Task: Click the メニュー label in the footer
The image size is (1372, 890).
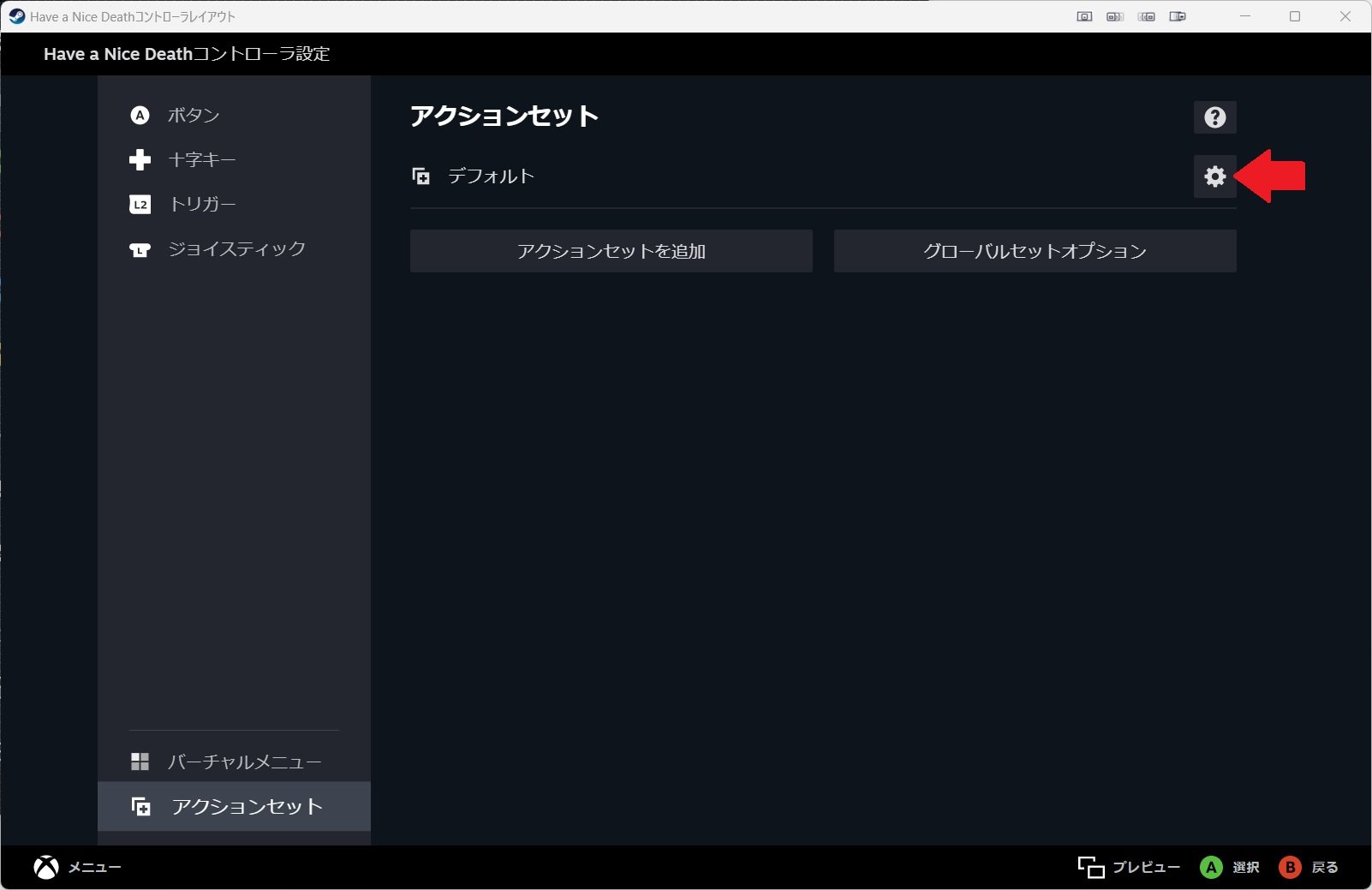Action: click(94, 868)
